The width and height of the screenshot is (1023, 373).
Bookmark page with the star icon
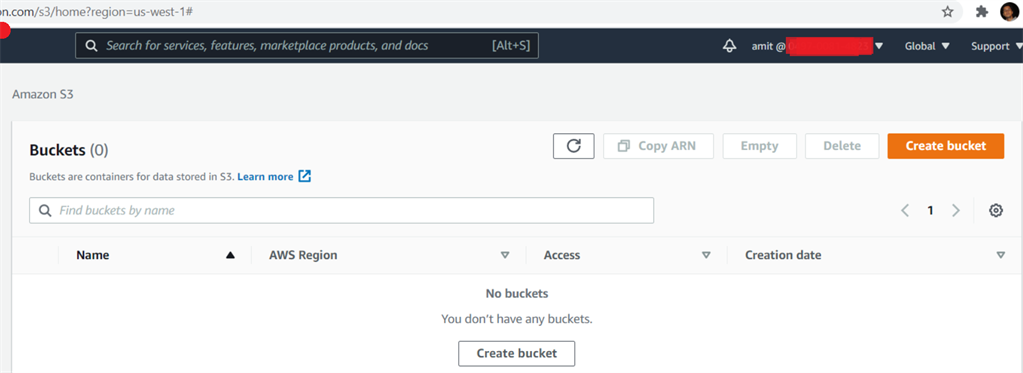pos(947,12)
